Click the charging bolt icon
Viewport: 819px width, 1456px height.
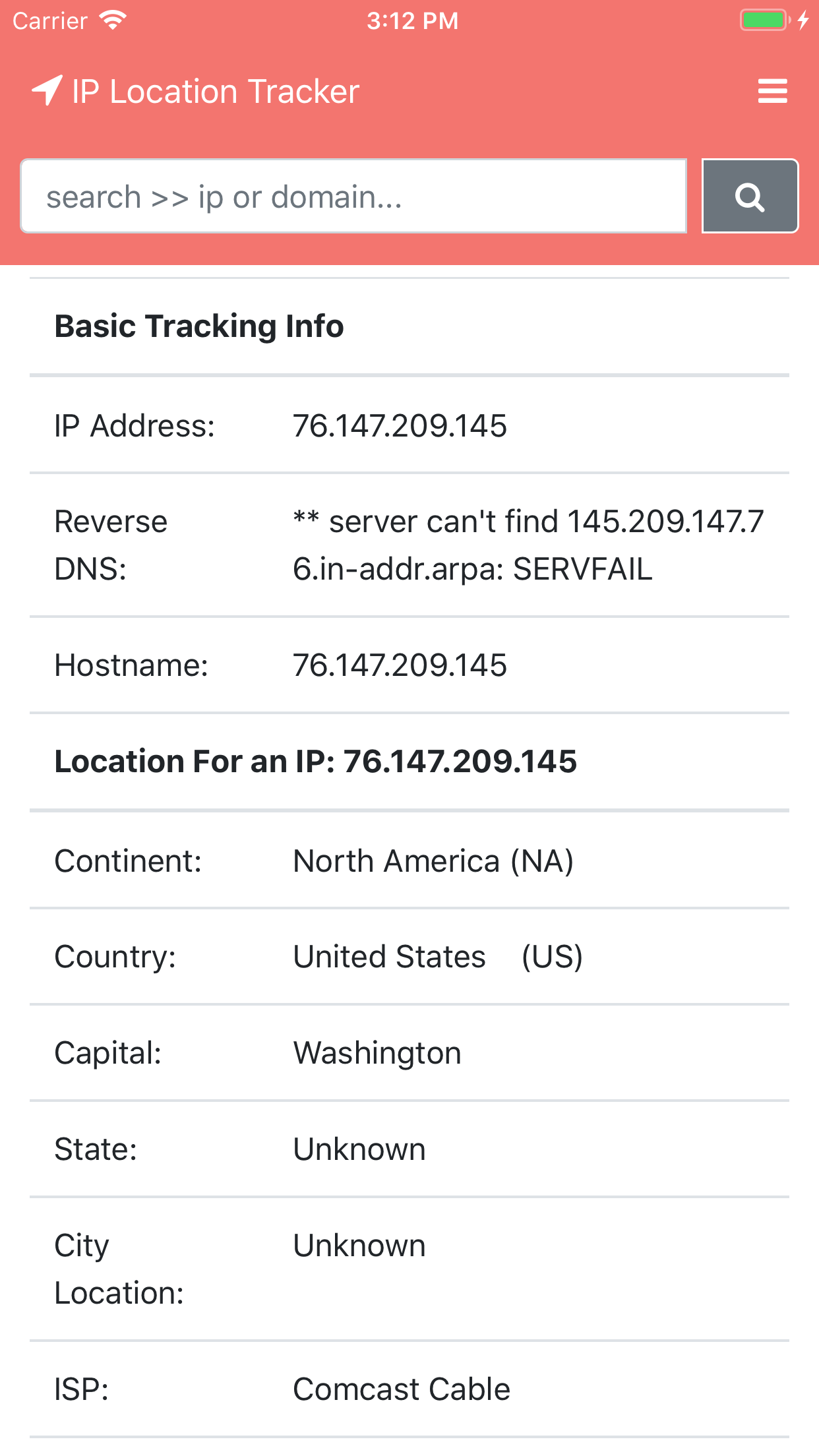[x=803, y=20]
